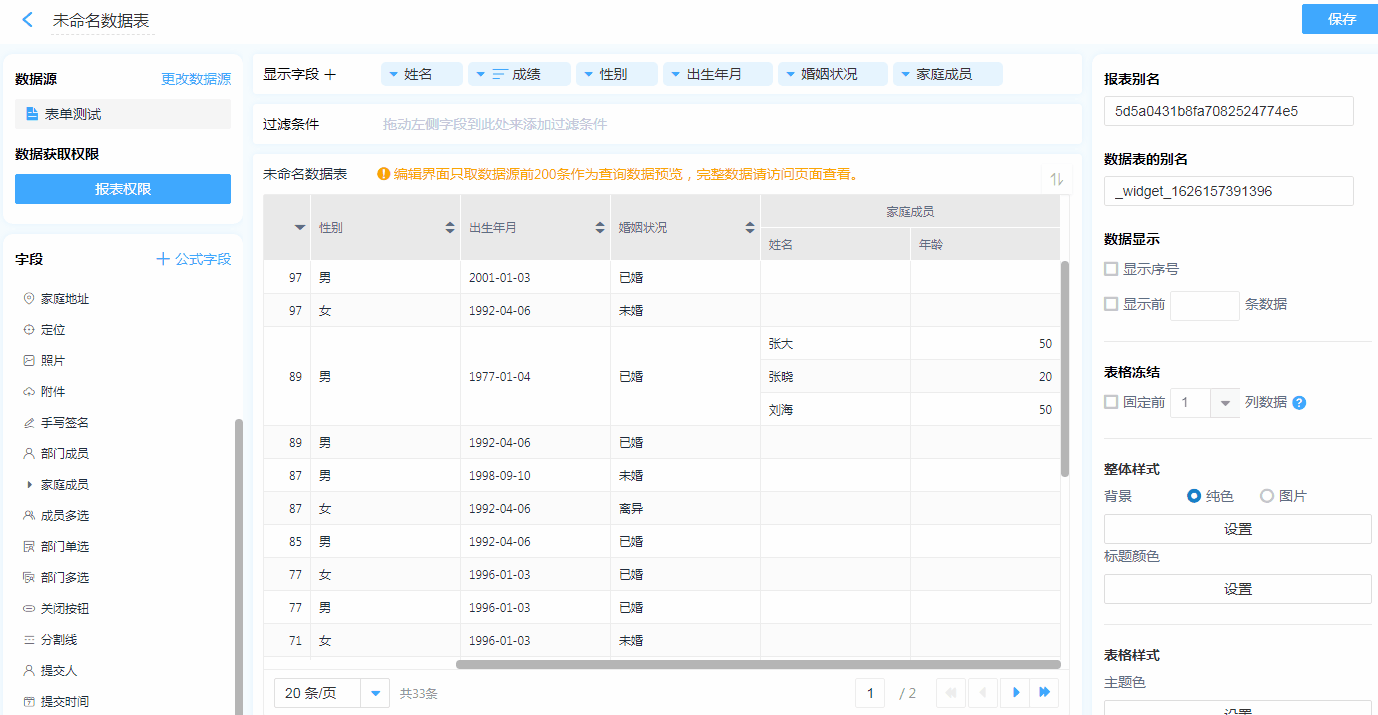1378x715 pixels.
Task: Open the freeze column count dropdown
Action: pos(1225,403)
